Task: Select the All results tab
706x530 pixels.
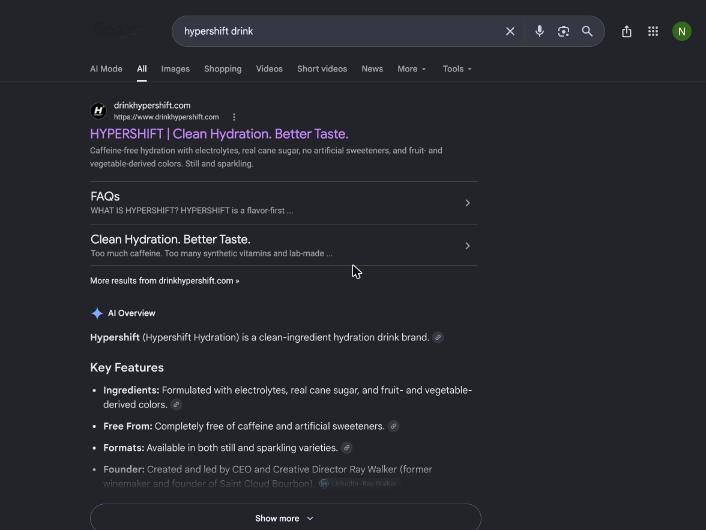Action: pyautogui.click(x=142, y=69)
